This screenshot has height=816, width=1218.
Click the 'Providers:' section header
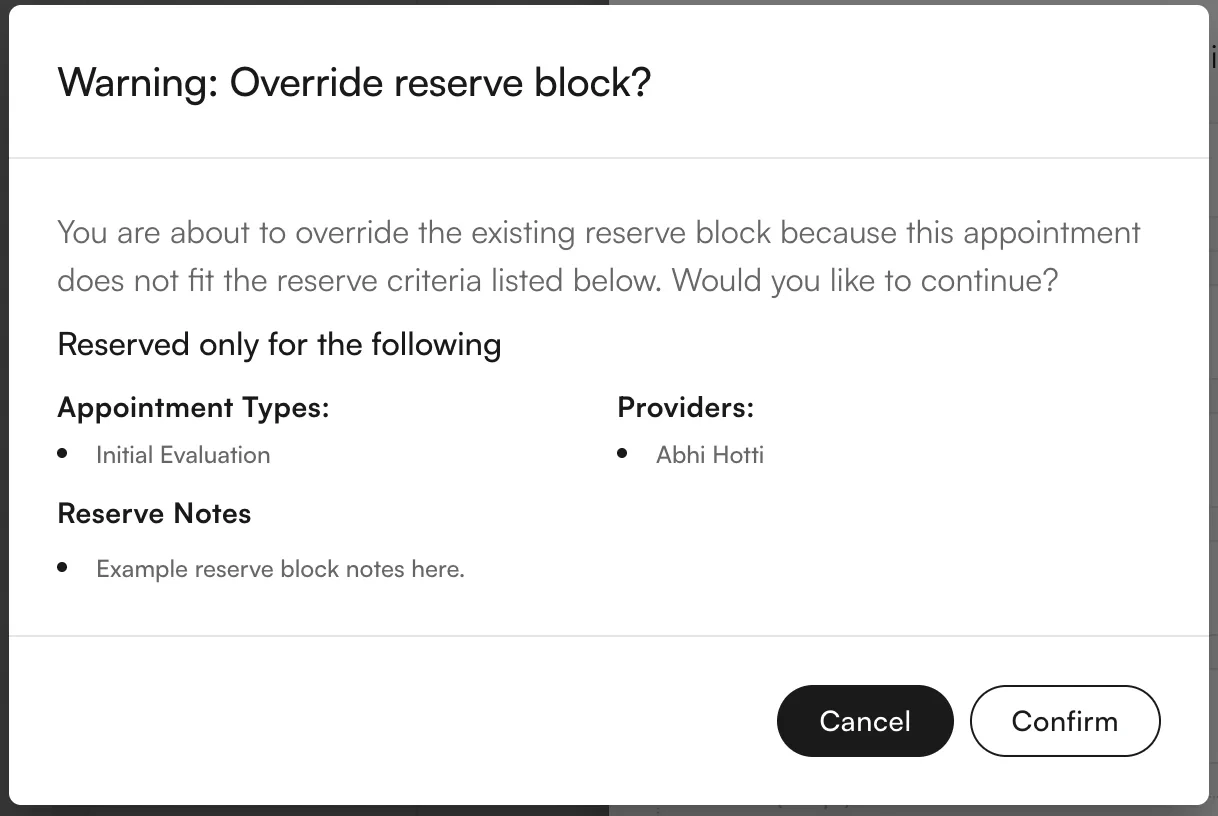(x=686, y=407)
